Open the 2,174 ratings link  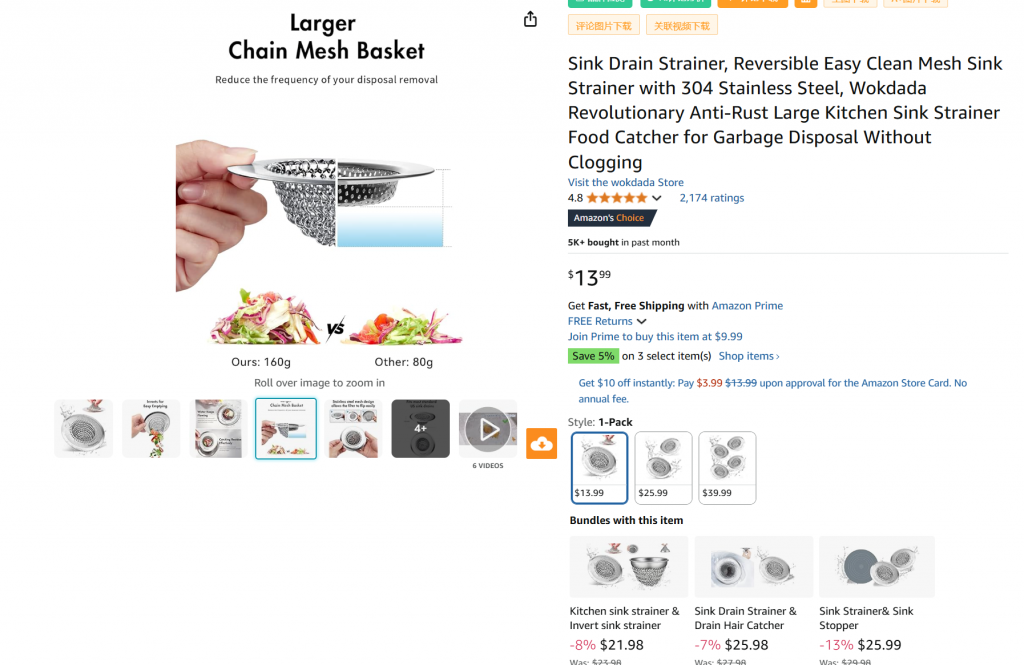(x=711, y=198)
